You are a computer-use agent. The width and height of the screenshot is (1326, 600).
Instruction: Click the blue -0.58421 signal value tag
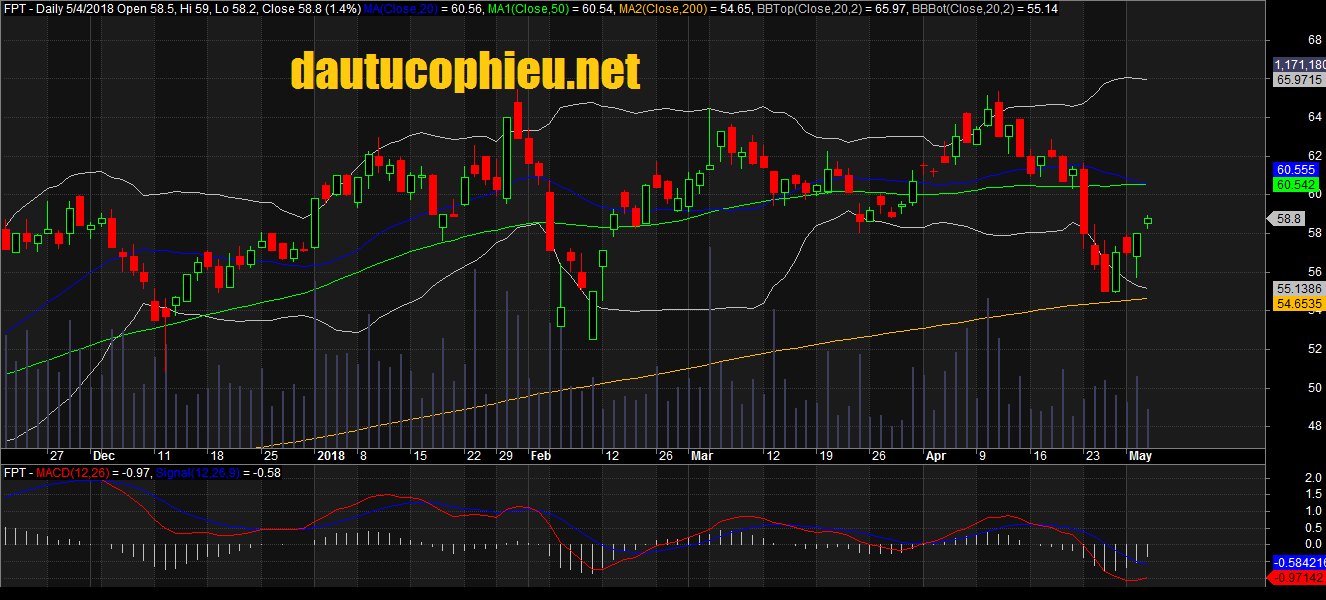(x=1298, y=563)
